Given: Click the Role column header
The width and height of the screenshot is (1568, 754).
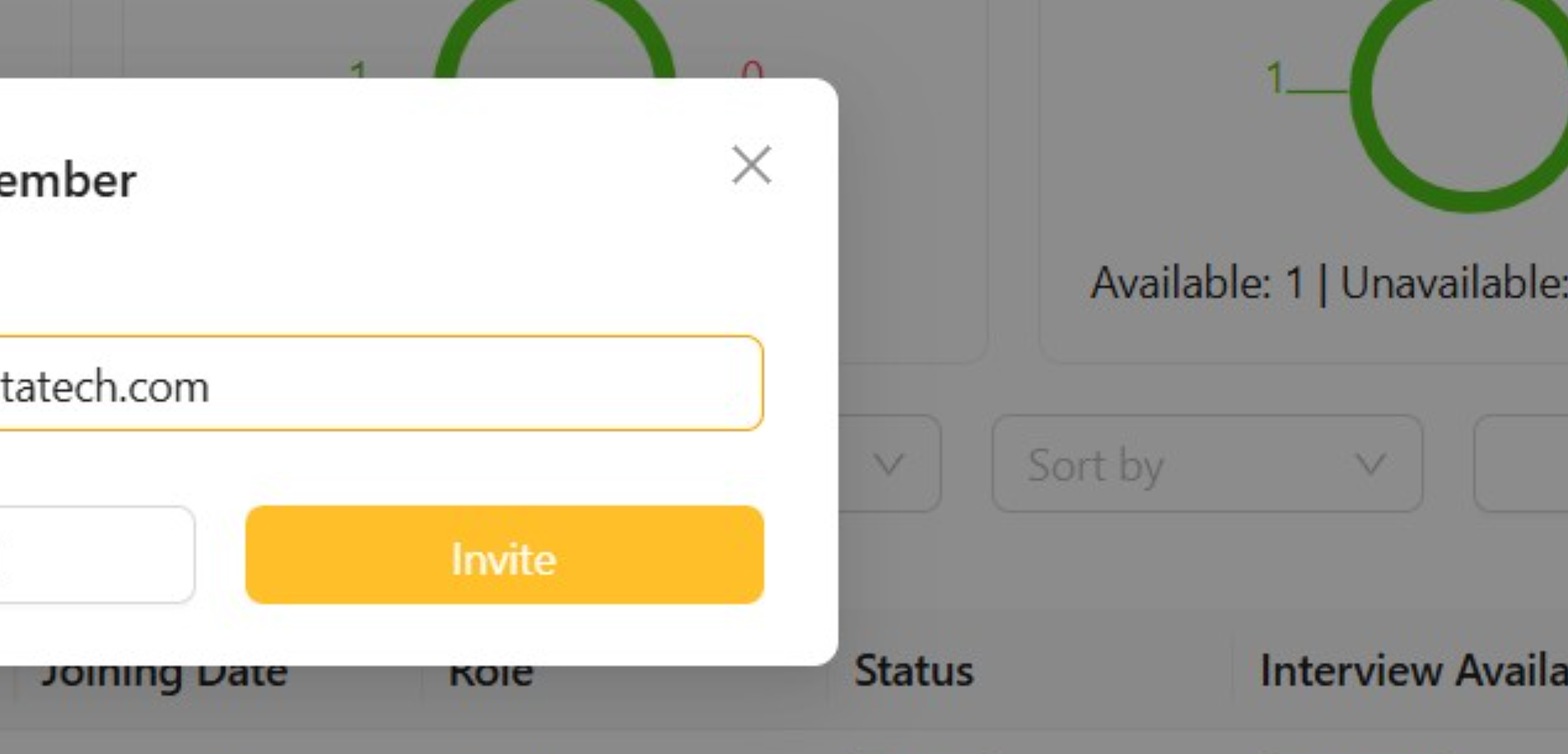Looking at the screenshot, I should [491, 675].
